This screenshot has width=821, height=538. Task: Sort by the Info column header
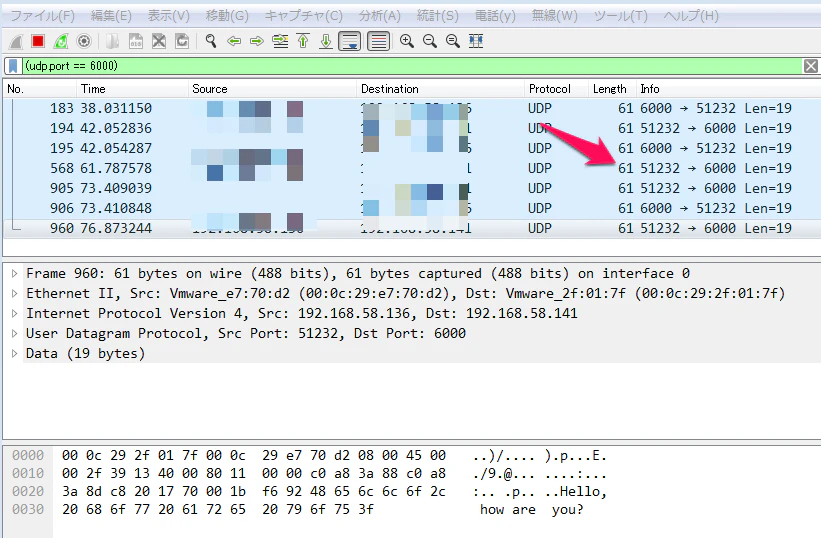pos(728,89)
